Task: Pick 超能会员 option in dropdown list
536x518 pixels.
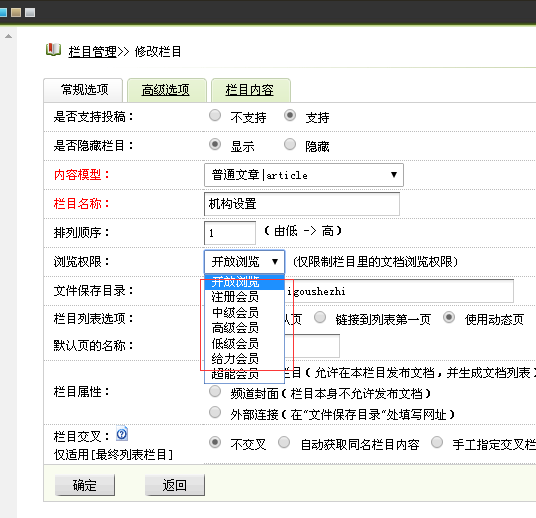Action: [244, 374]
